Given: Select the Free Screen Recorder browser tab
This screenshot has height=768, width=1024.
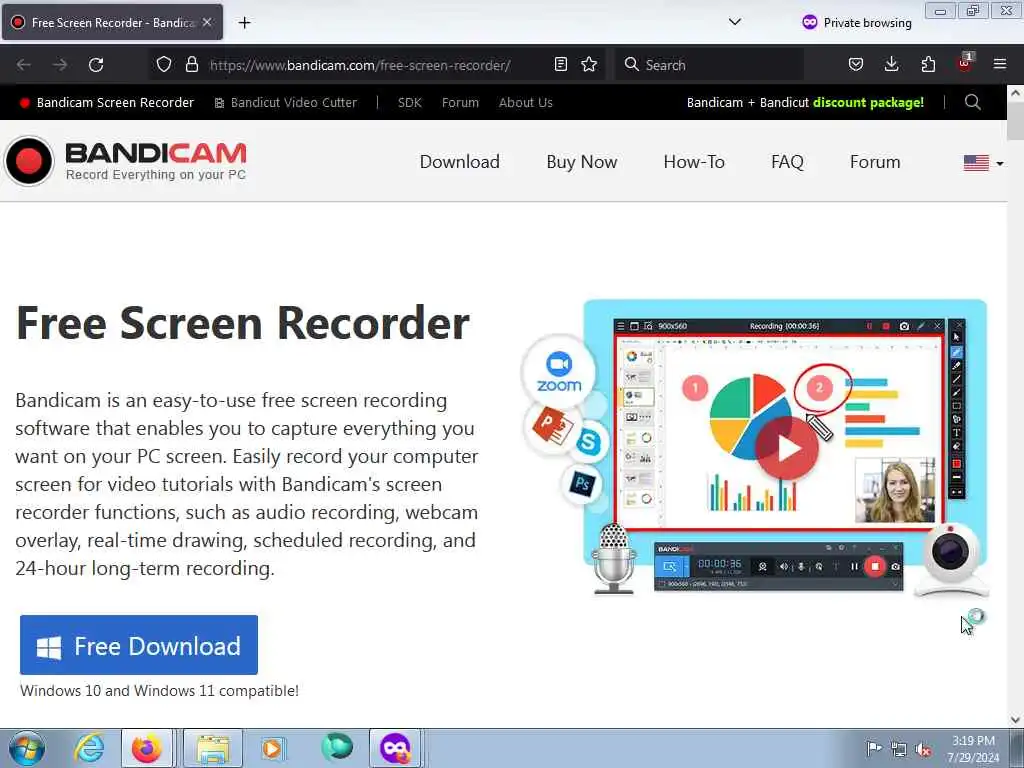Looking at the screenshot, I should (112, 22).
